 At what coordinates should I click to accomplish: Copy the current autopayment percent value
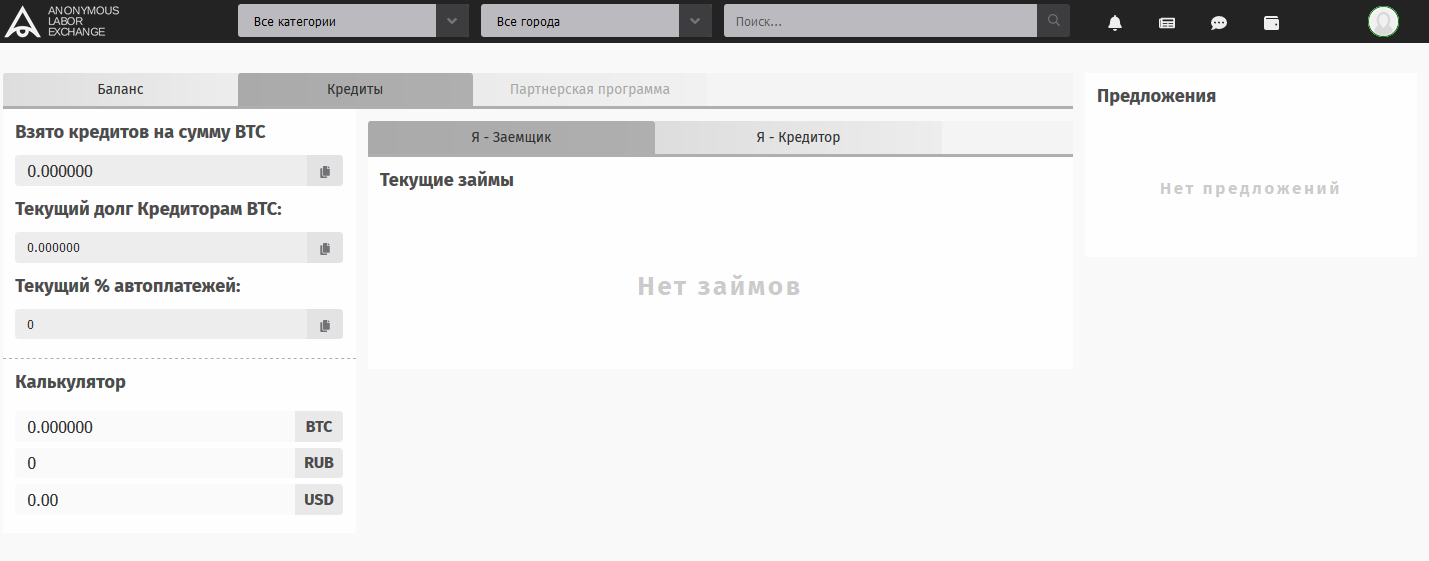point(325,325)
